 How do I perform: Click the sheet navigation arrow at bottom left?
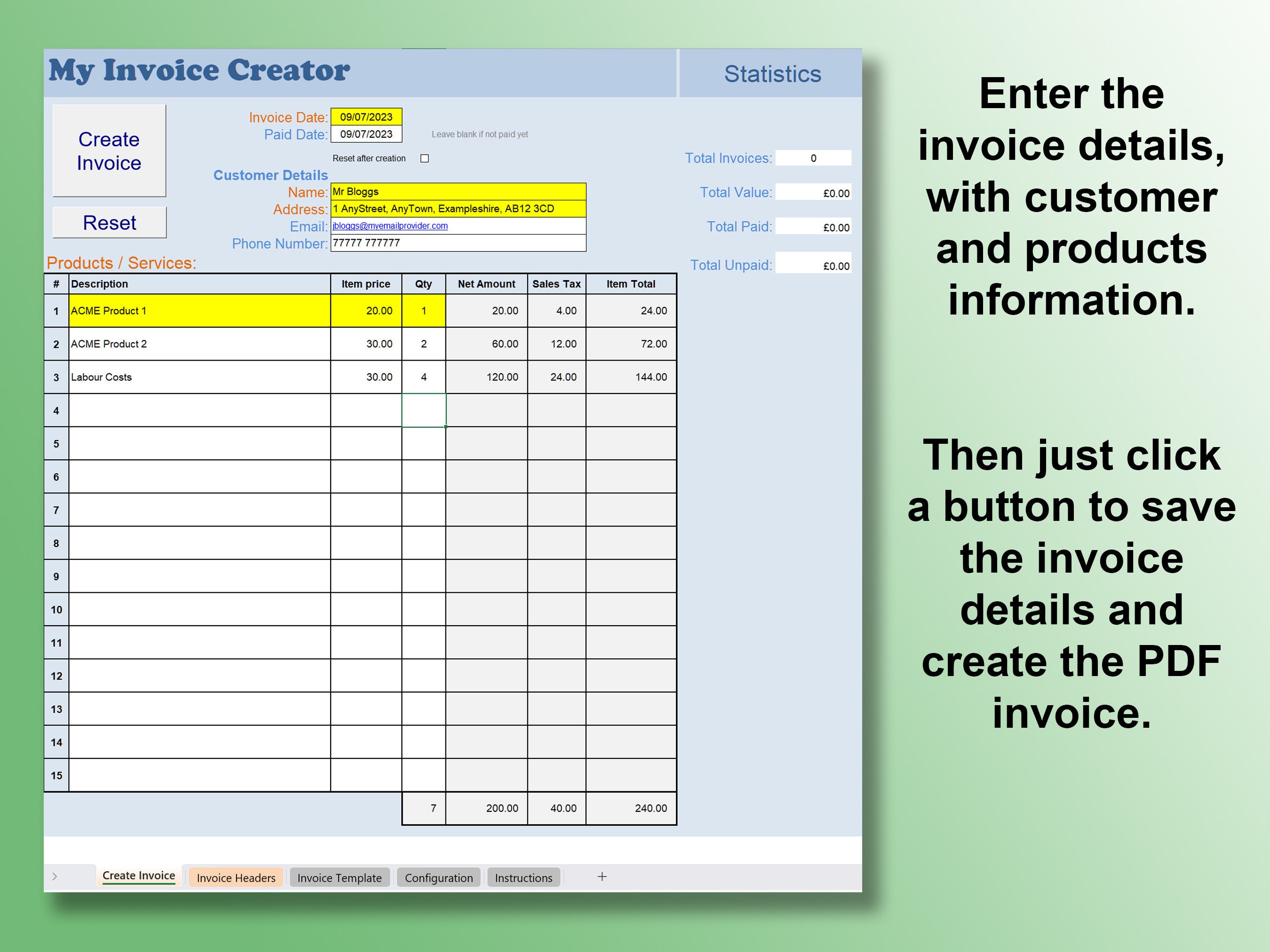pos(55,876)
